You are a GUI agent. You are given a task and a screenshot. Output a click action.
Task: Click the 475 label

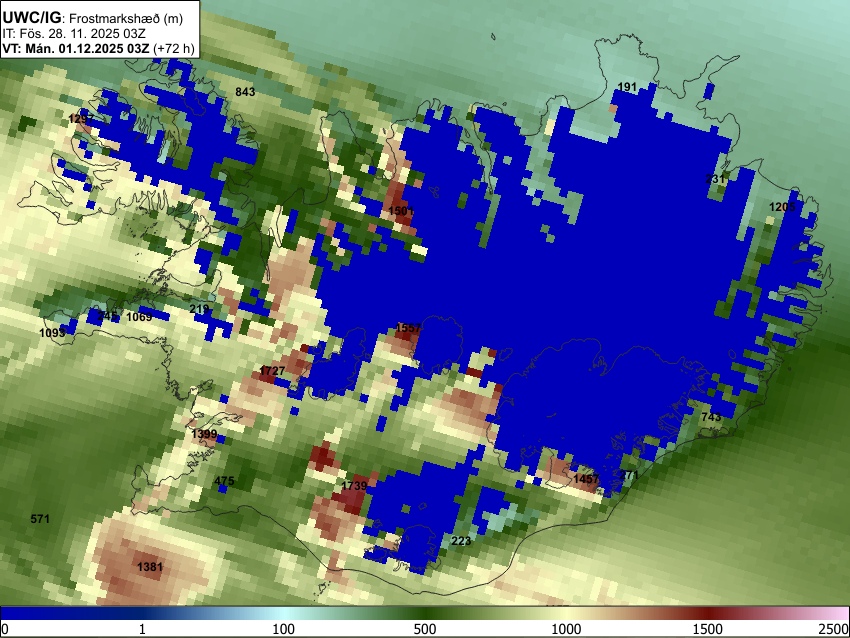(x=224, y=480)
